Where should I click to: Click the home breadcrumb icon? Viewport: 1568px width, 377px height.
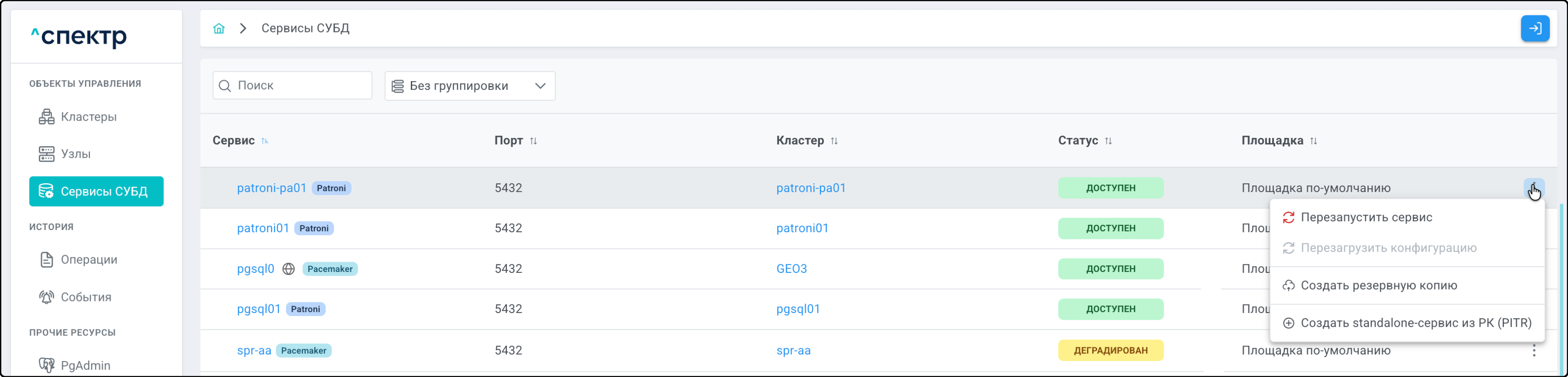coord(218,29)
